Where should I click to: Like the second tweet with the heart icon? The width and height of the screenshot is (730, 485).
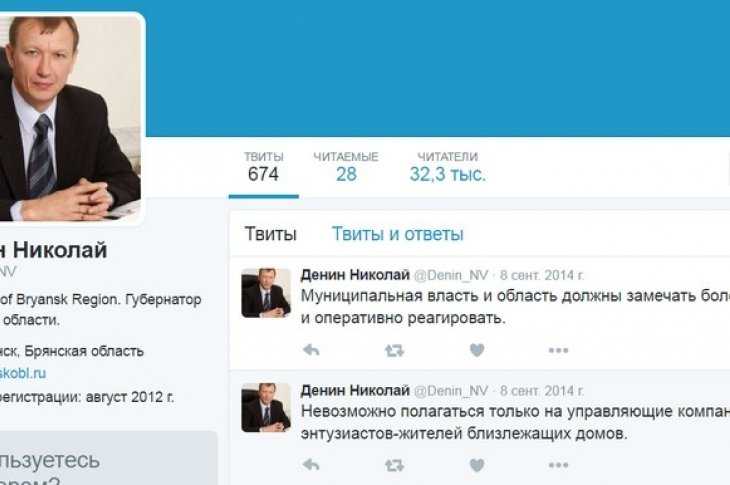pos(477,465)
